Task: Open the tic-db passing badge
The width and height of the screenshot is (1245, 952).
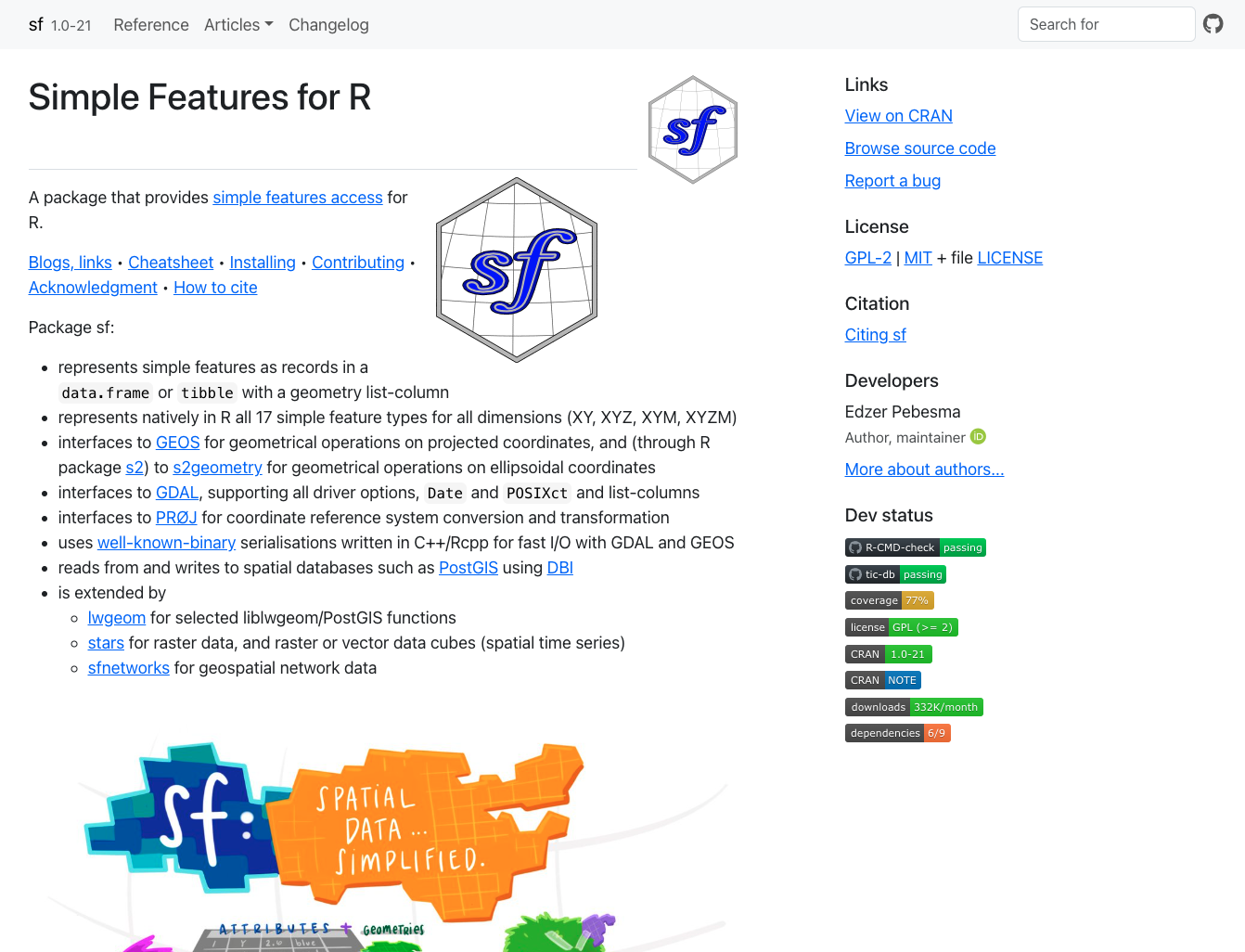Action: tap(895, 574)
